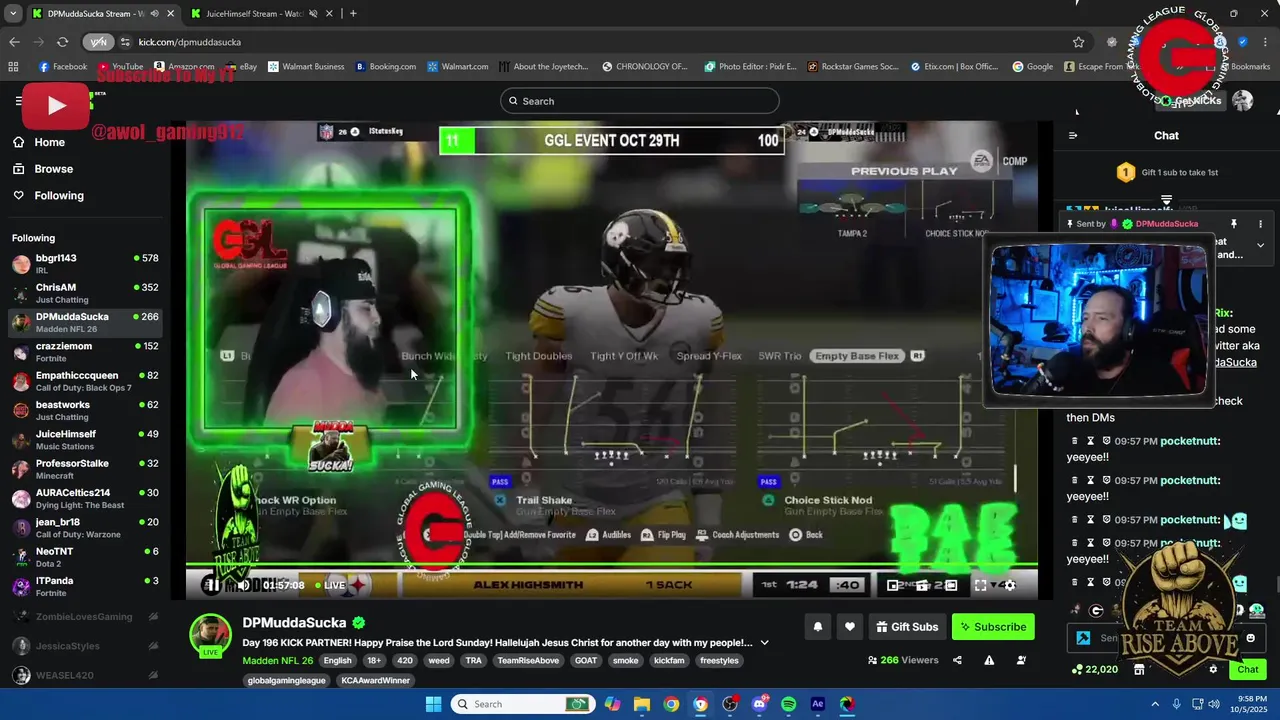
Task: Open a new browser tab
Action: [x=353, y=14]
